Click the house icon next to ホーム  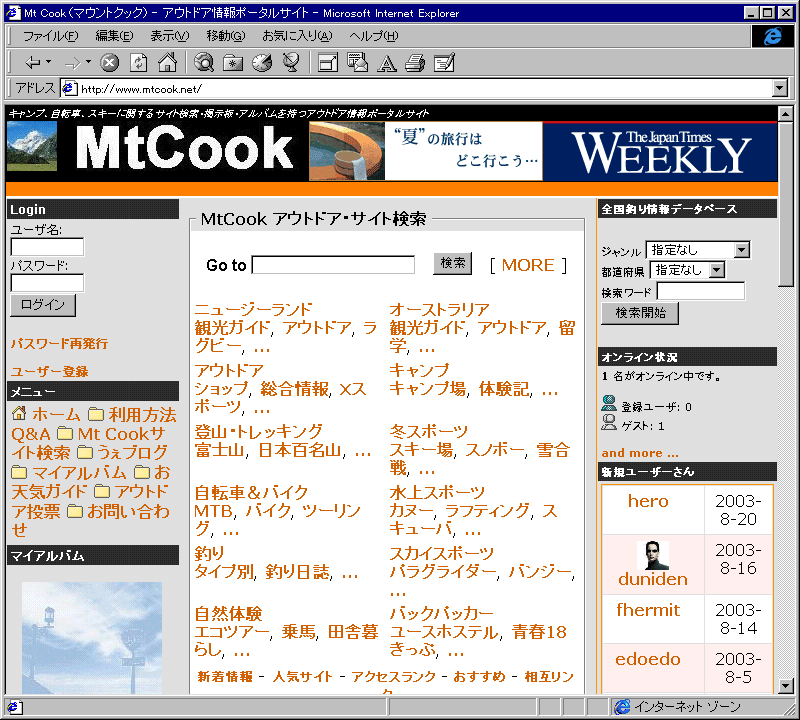click(x=19, y=413)
